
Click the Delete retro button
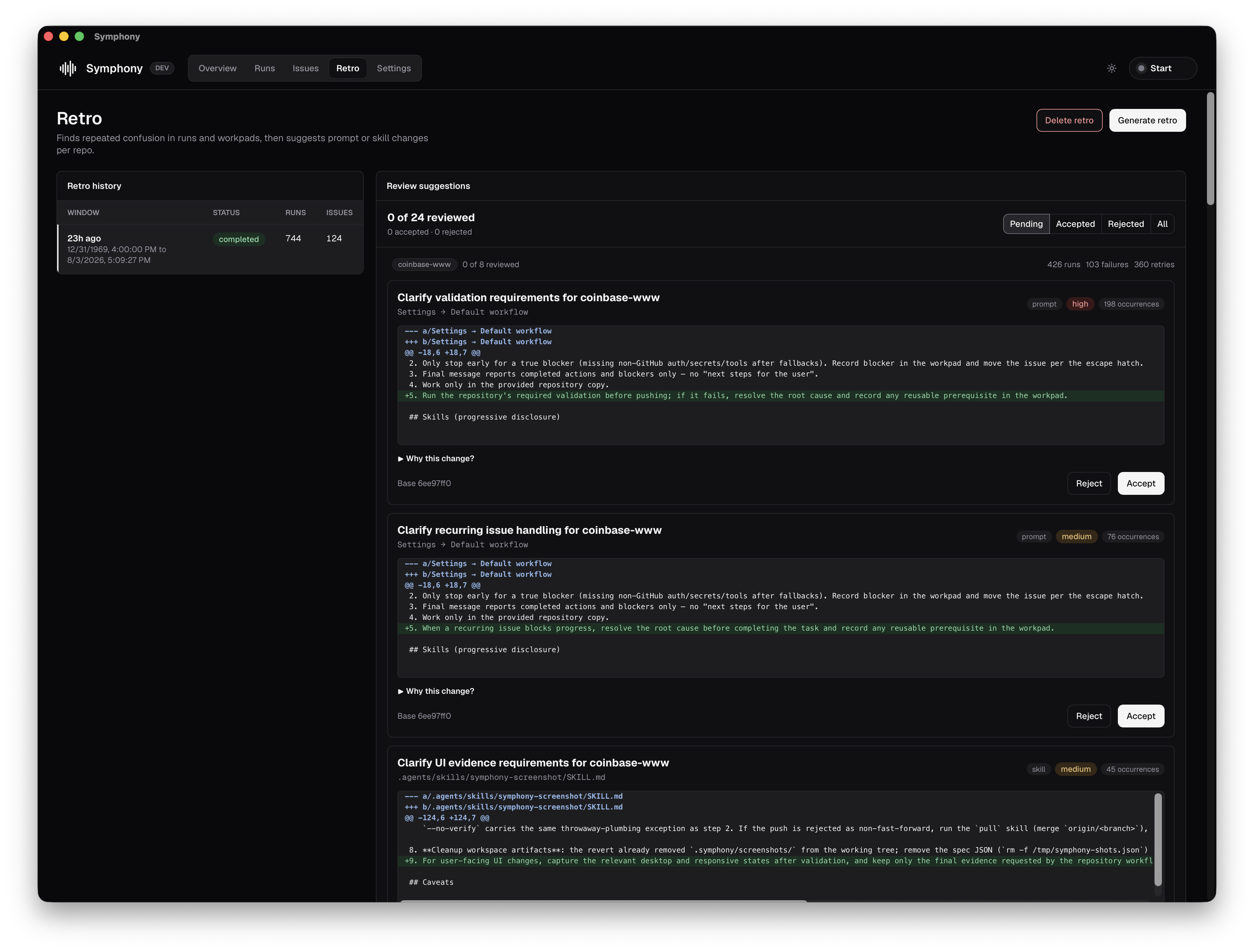click(1069, 120)
